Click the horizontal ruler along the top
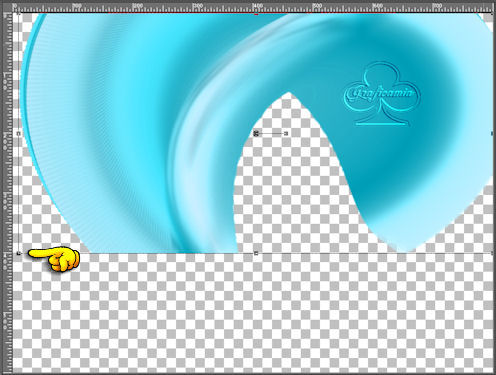 tap(254, 6)
